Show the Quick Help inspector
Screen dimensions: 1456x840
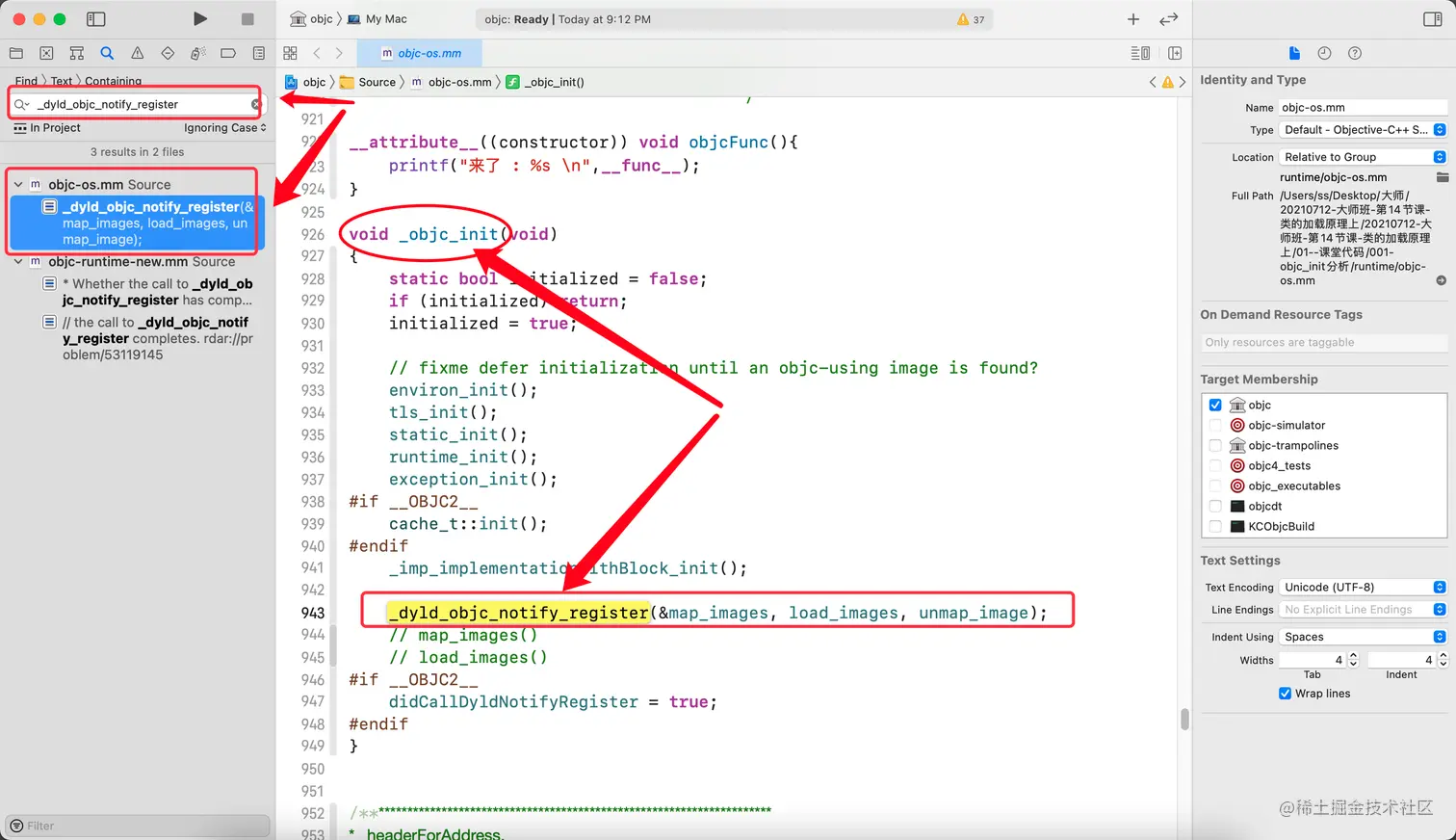click(x=1355, y=54)
